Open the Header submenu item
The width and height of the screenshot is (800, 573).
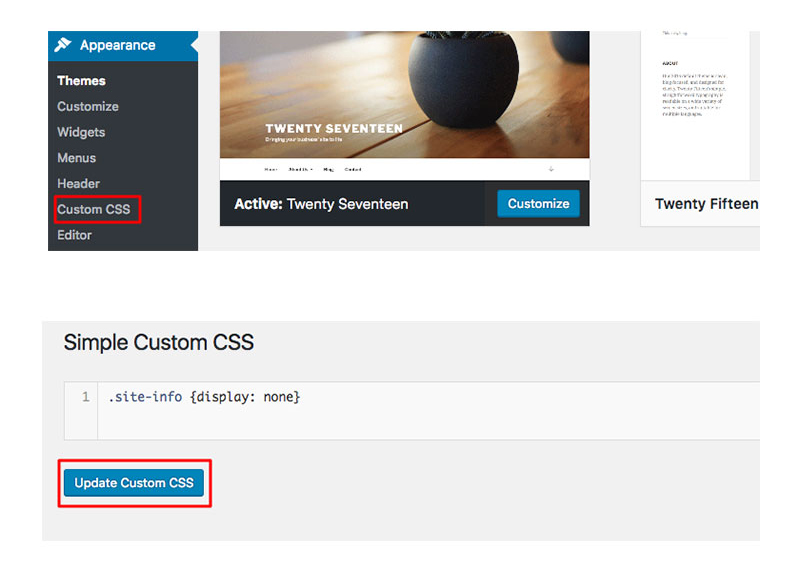click(x=79, y=184)
